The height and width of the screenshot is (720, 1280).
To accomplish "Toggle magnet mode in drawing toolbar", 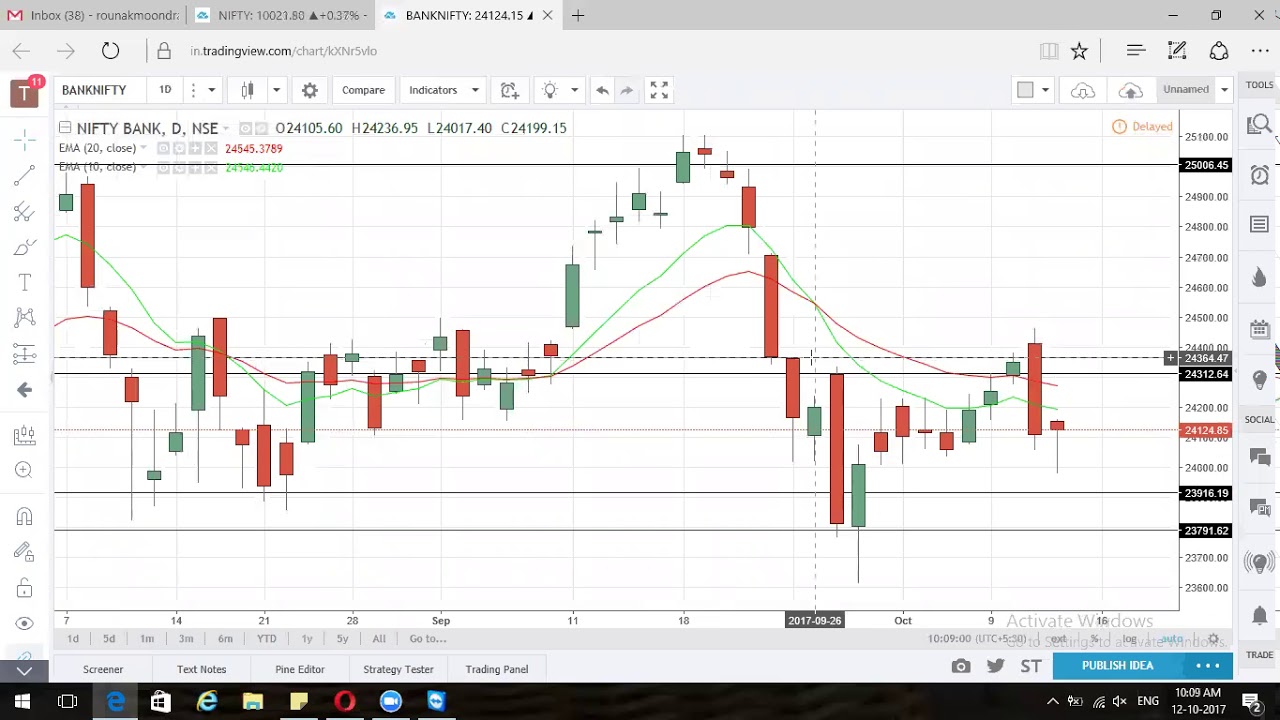I will click(x=24, y=516).
